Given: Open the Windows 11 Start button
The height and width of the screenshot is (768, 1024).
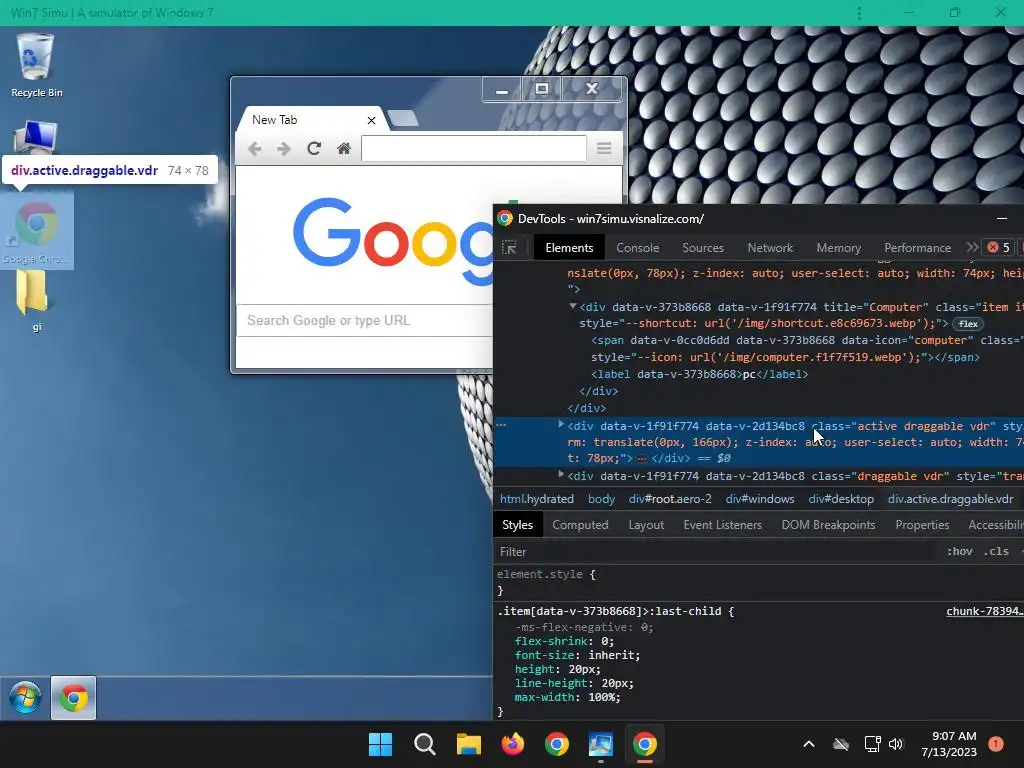Looking at the screenshot, I should 380,744.
